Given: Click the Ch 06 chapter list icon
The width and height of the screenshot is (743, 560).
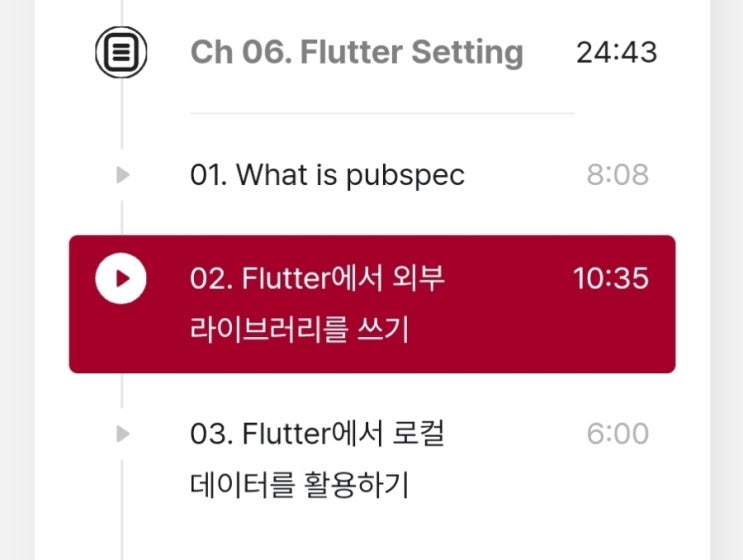Looking at the screenshot, I should pyautogui.click(x=121, y=52).
